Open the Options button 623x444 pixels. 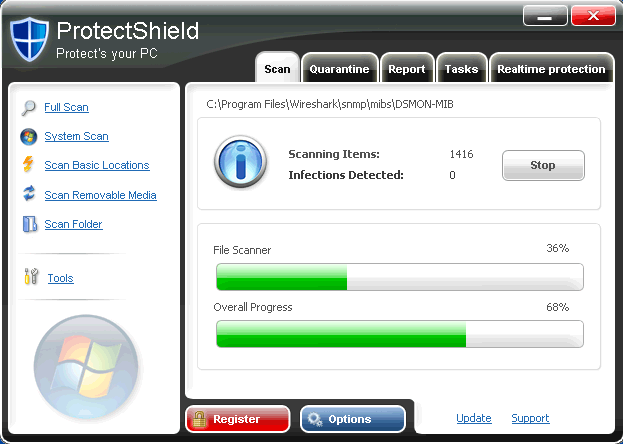[351, 419]
